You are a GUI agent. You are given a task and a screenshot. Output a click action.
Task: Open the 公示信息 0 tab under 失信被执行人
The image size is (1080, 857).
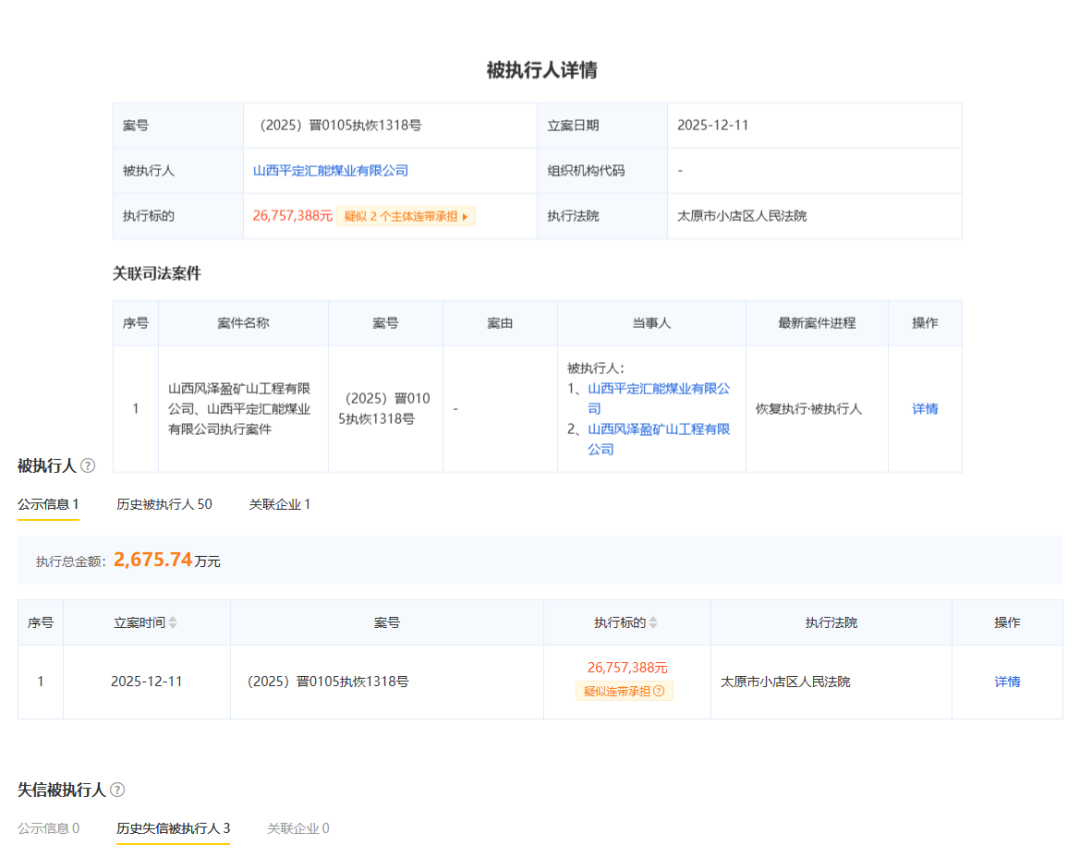49,828
